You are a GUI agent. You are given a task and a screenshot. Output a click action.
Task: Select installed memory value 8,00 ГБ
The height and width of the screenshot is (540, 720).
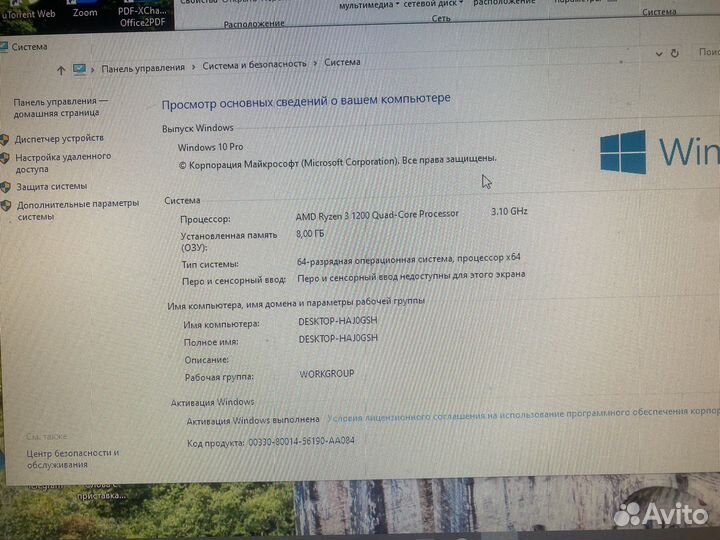coord(310,234)
